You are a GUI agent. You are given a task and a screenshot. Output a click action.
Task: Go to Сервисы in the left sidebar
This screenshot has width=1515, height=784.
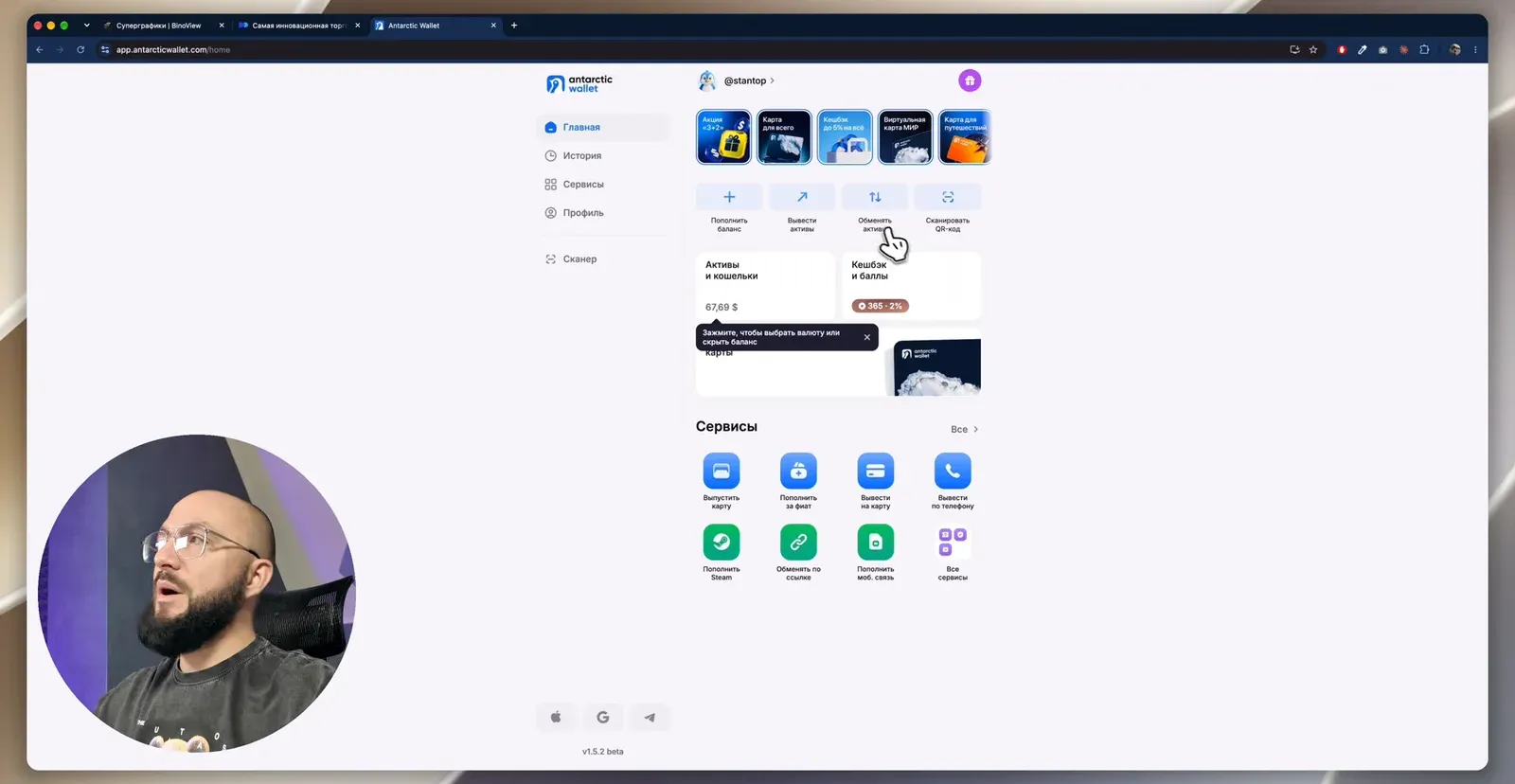pyautogui.click(x=603, y=185)
